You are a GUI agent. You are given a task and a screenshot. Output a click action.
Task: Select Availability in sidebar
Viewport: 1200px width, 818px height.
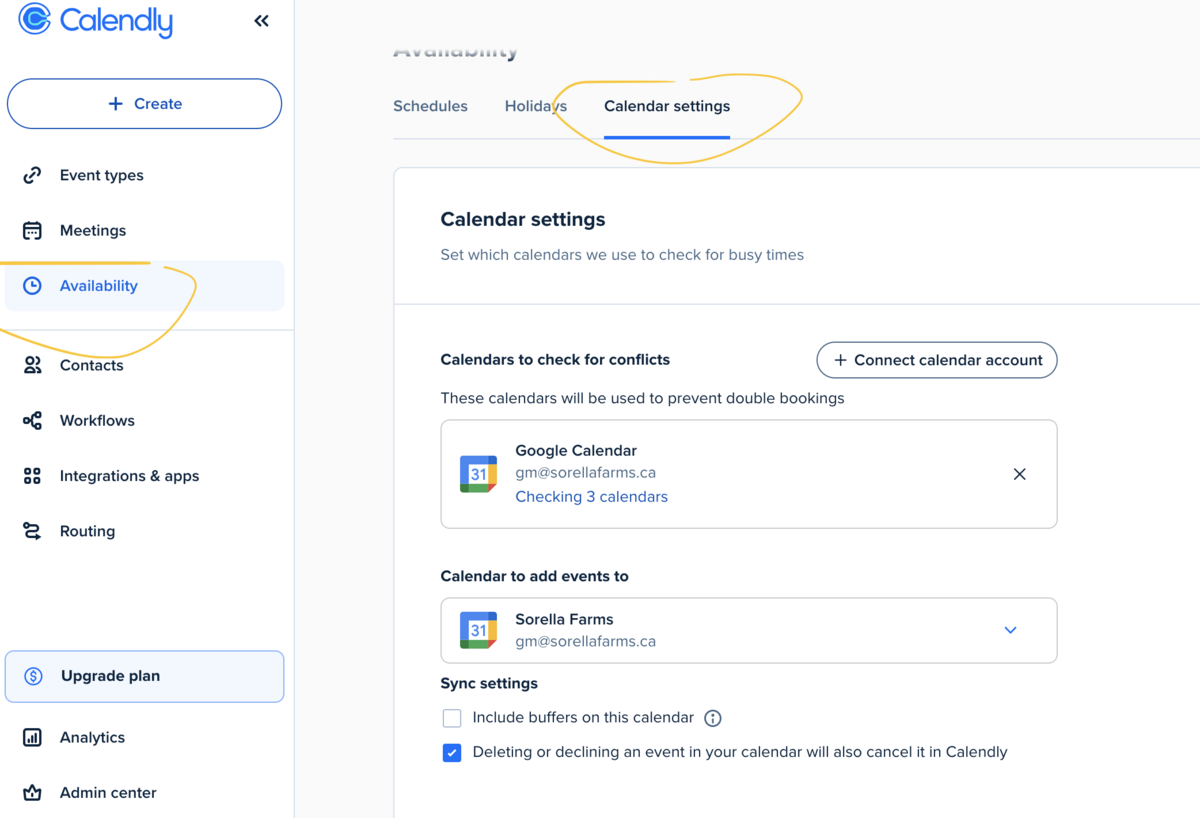(144, 286)
